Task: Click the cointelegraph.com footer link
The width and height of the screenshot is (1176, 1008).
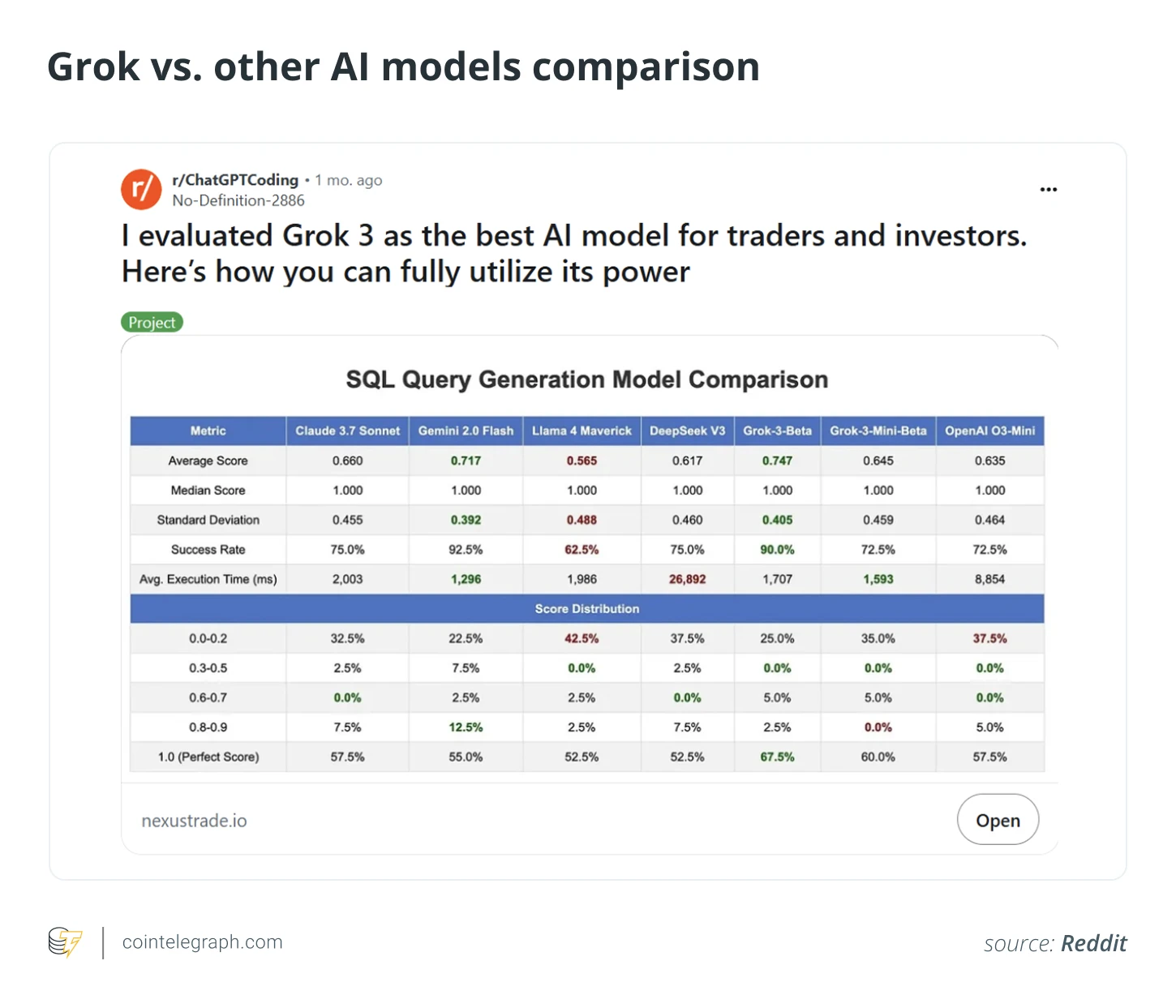Action: tap(202, 942)
